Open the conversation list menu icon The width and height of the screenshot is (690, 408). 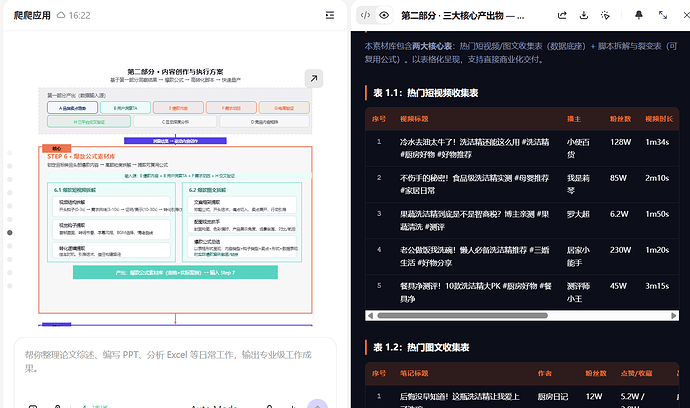[330, 15]
